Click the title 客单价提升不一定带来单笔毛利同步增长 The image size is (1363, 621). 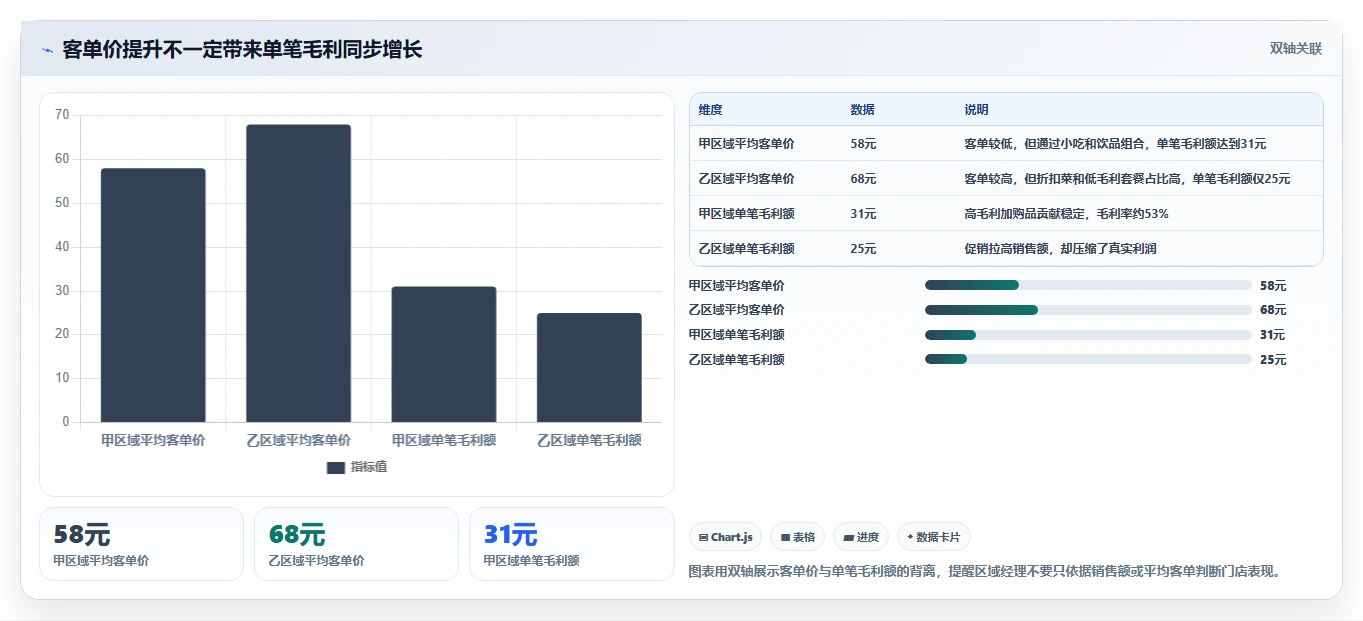[x=242, y=50]
